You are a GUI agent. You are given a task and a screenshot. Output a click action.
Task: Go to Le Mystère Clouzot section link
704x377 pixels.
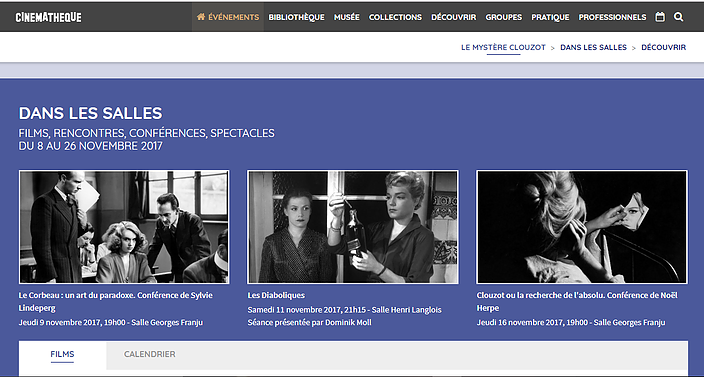click(x=503, y=47)
